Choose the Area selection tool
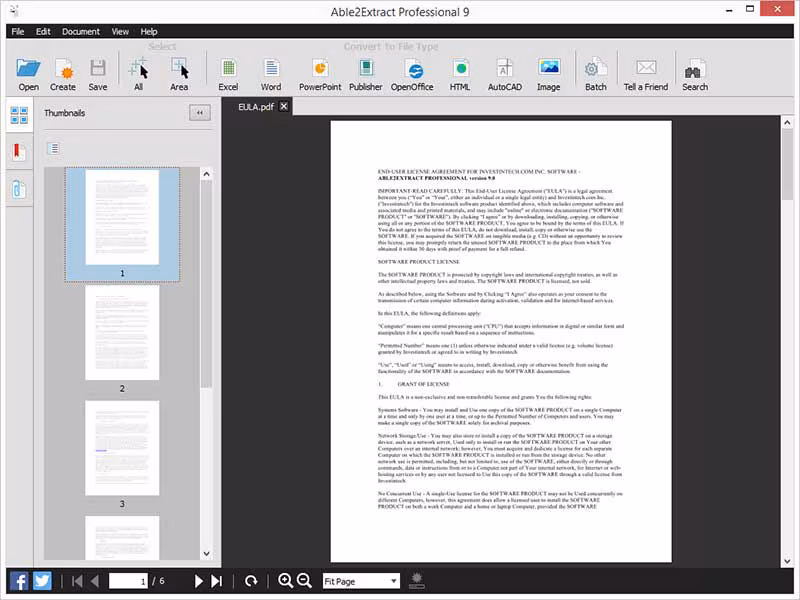The image size is (800, 600). [x=179, y=74]
